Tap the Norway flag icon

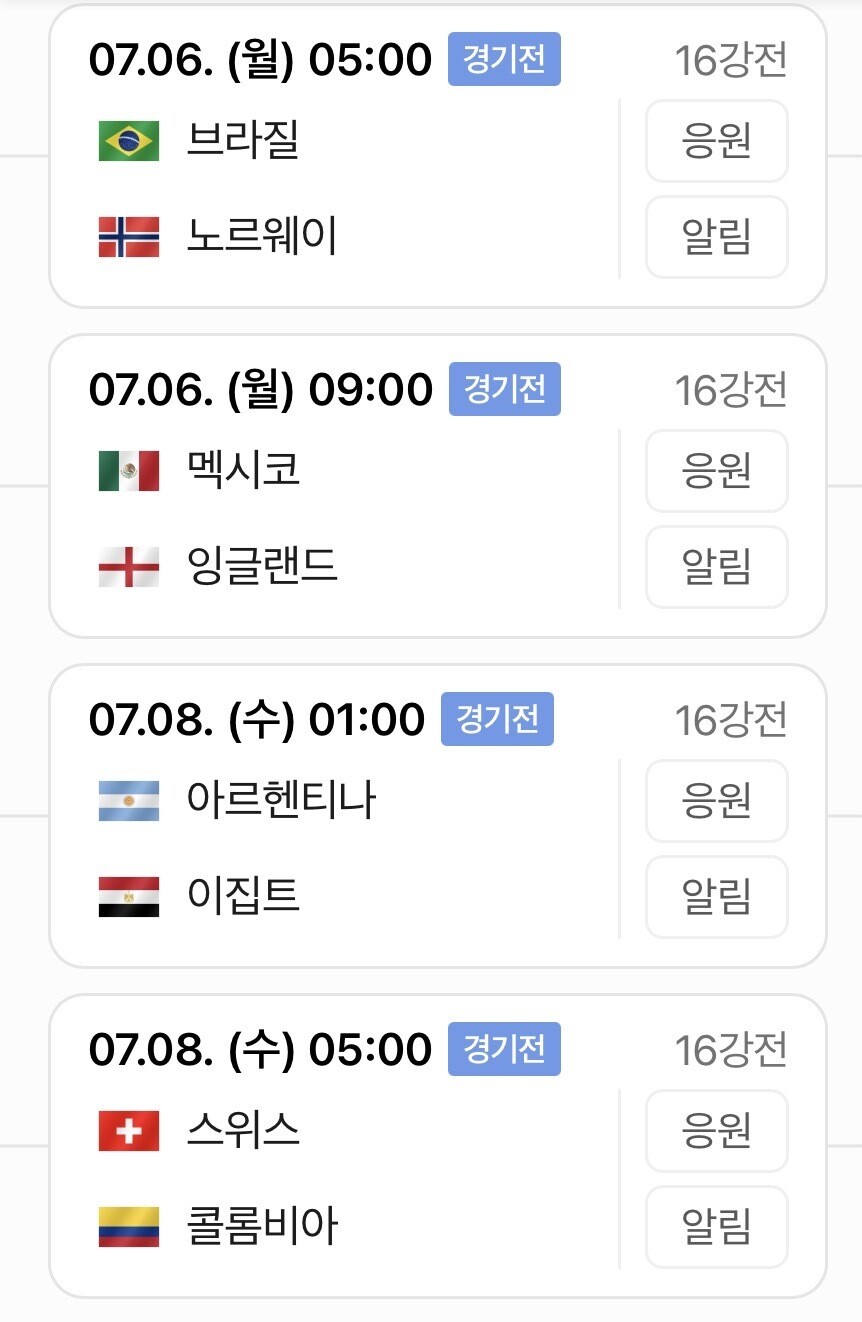tap(129, 237)
